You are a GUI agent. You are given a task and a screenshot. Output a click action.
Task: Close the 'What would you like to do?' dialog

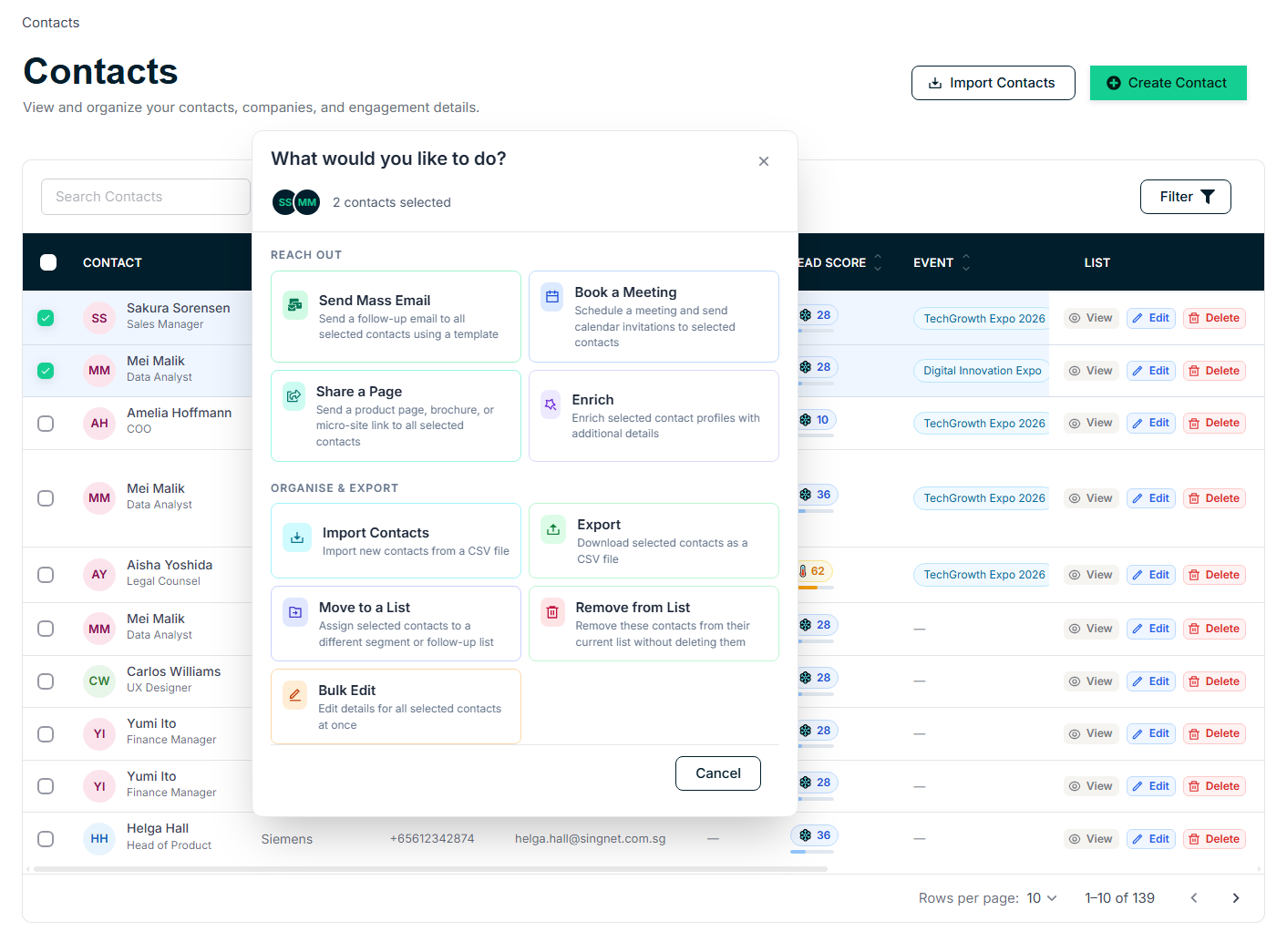(764, 161)
